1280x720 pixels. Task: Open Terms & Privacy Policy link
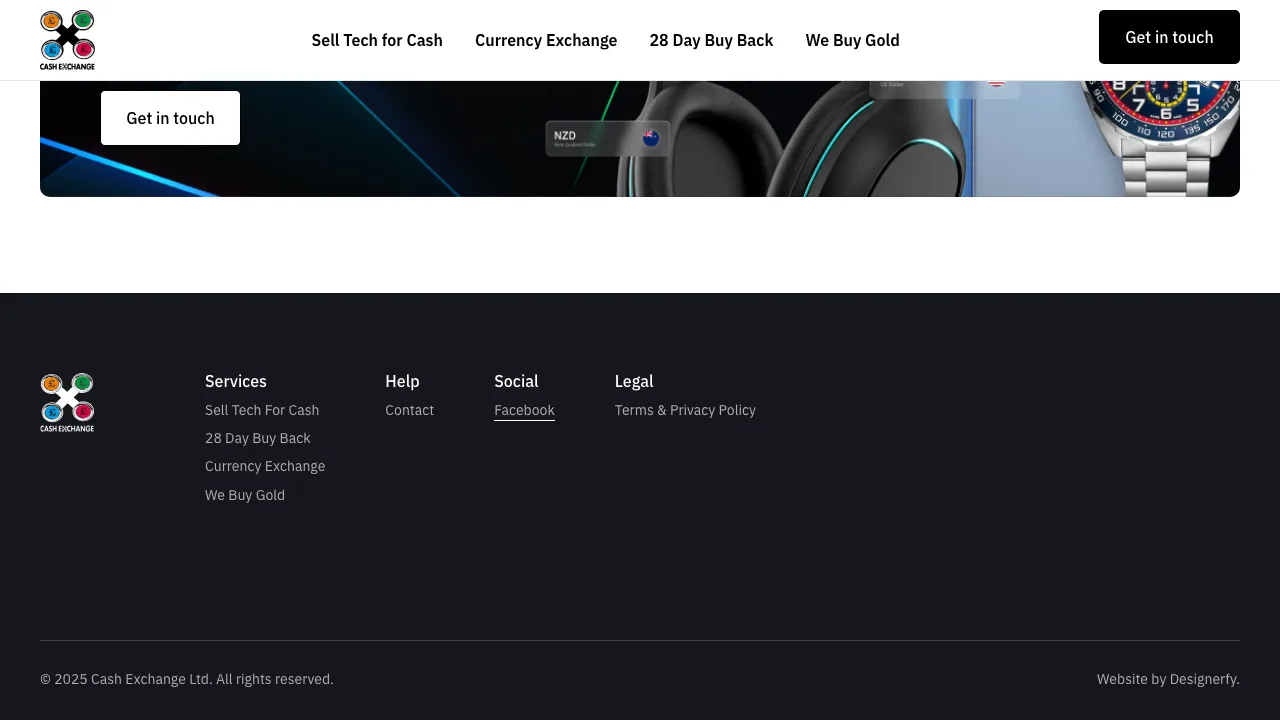tap(685, 410)
